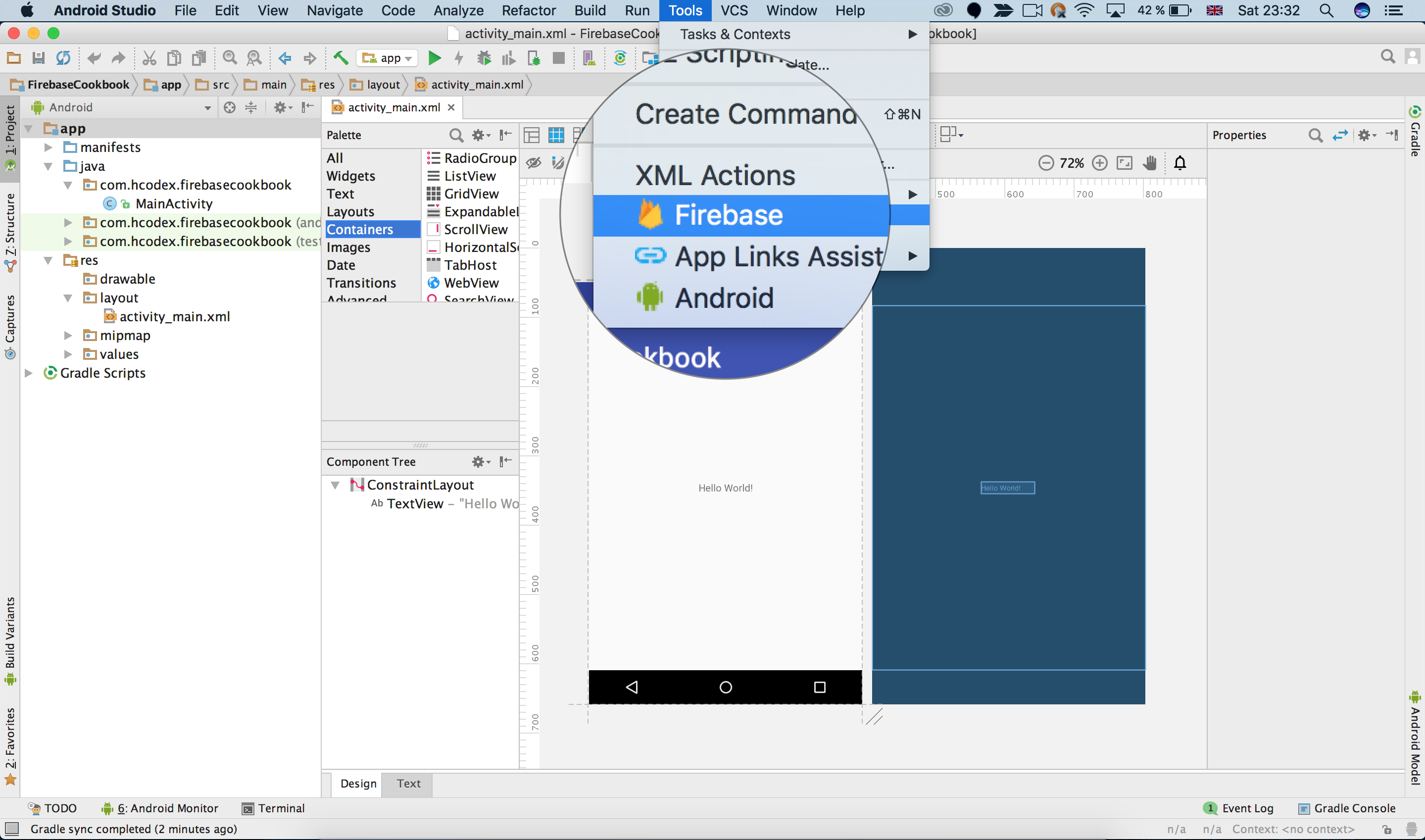Collapse ConstraintLayout in Component Tree
This screenshot has width=1425, height=840.
click(x=335, y=485)
